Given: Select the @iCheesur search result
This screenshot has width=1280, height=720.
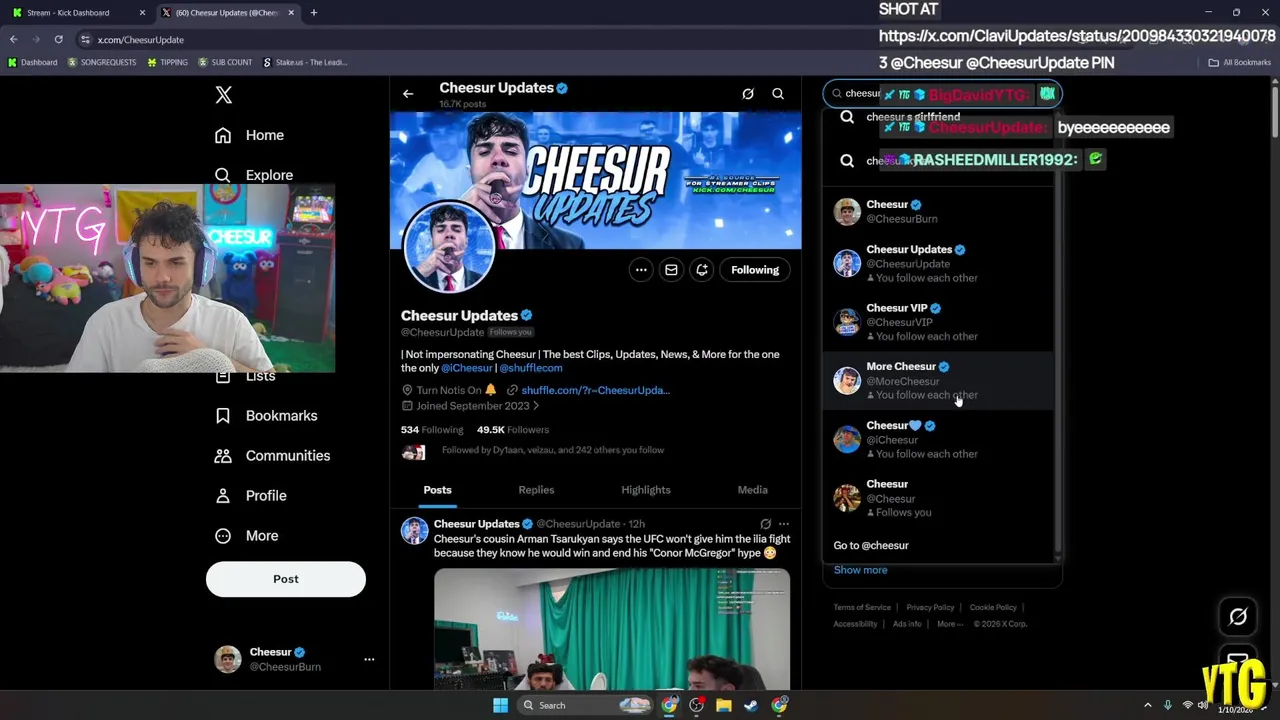Looking at the screenshot, I should pyautogui.click(x=939, y=439).
